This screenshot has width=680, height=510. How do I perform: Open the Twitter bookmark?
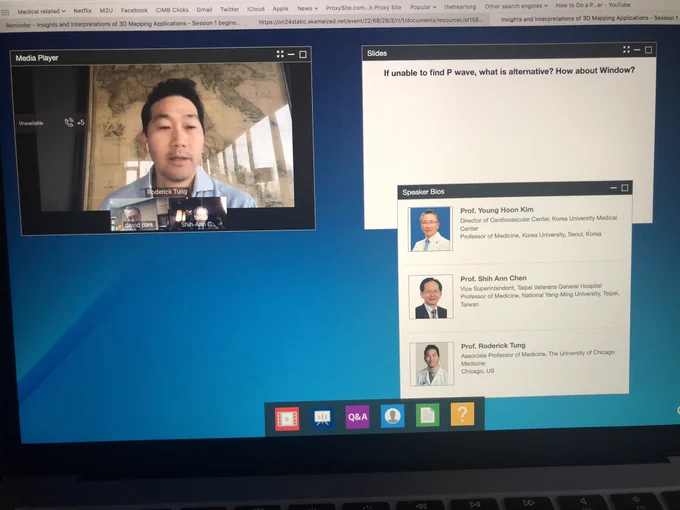pyautogui.click(x=229, y=9)
